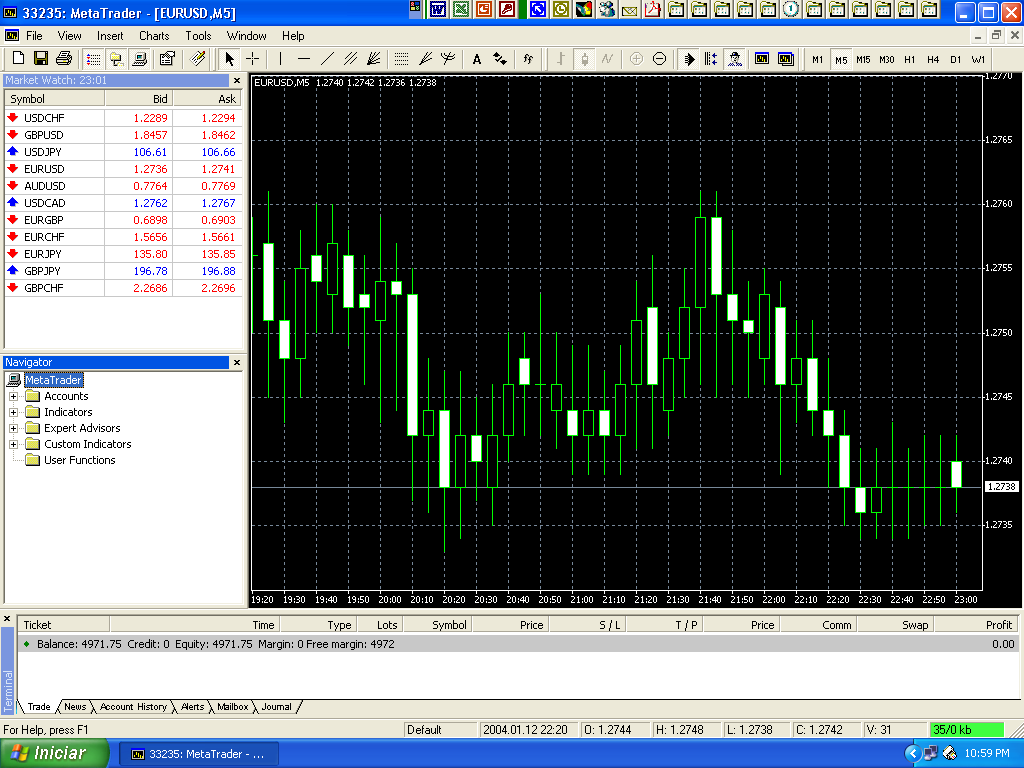Close the Navigator panel
This screenshot has width=1024, height=768.
pyautogui.click(x=237, y=362)
